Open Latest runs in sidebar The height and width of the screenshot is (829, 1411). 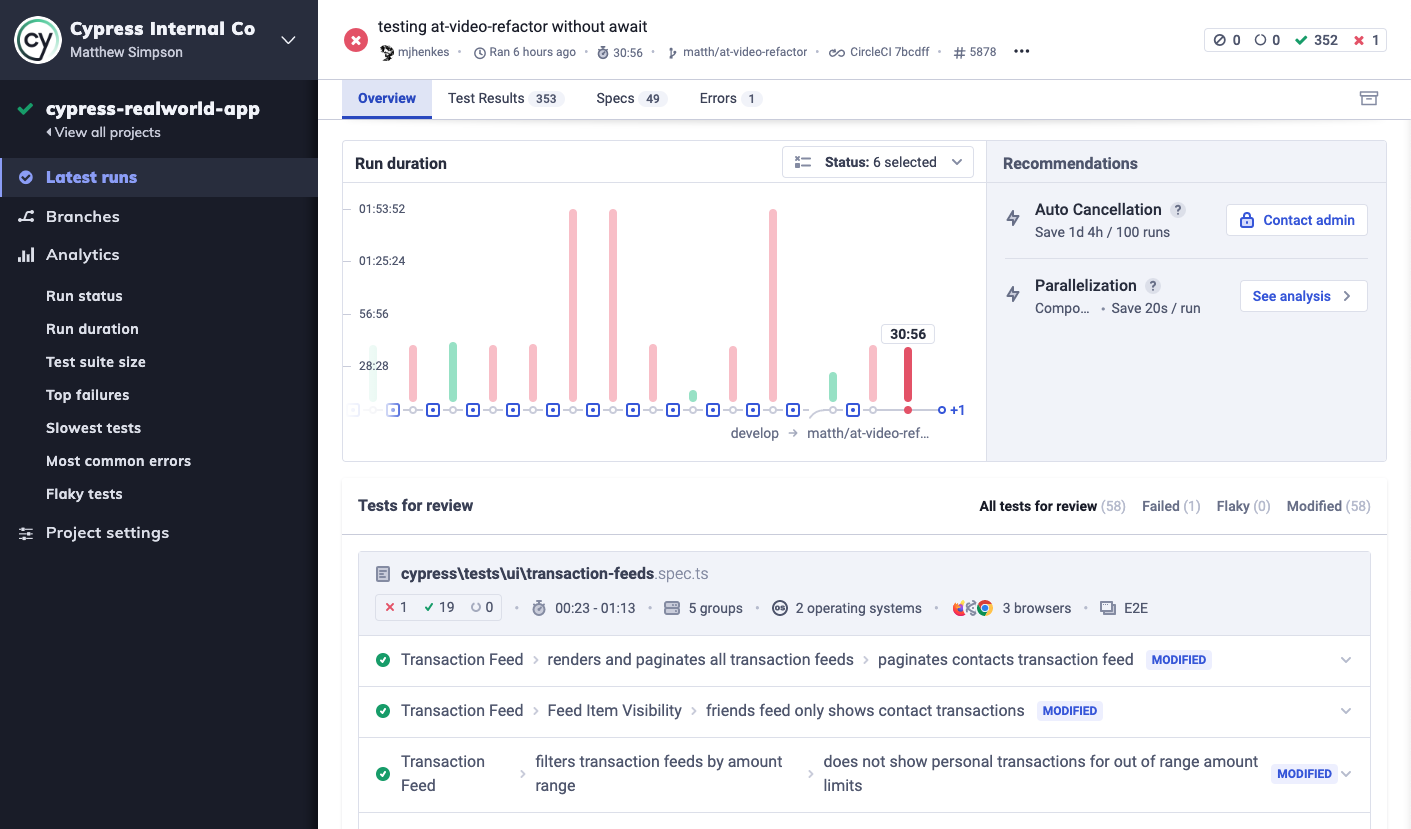pyautogui.click(x=159, y=177)
